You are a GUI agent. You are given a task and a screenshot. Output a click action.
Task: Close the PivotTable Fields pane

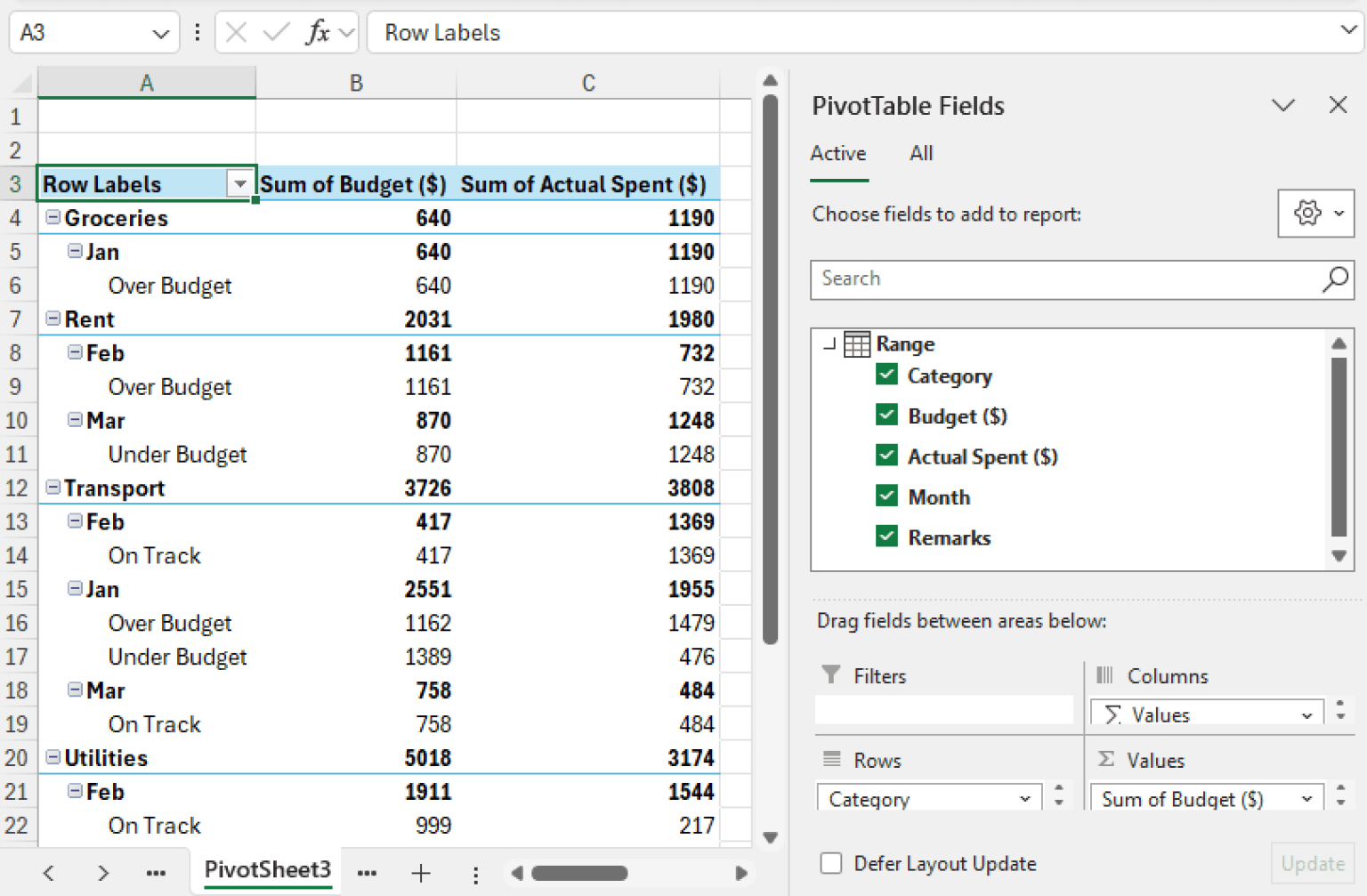tap(1338, 105)
